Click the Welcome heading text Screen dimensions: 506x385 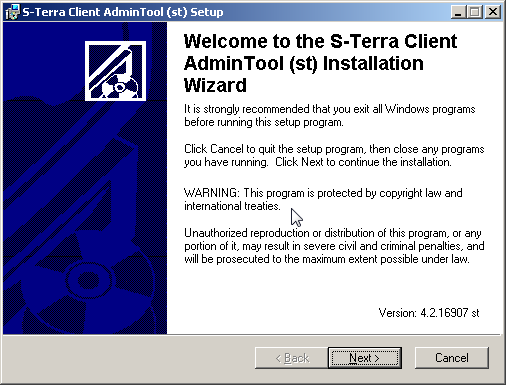coord(320,63)
